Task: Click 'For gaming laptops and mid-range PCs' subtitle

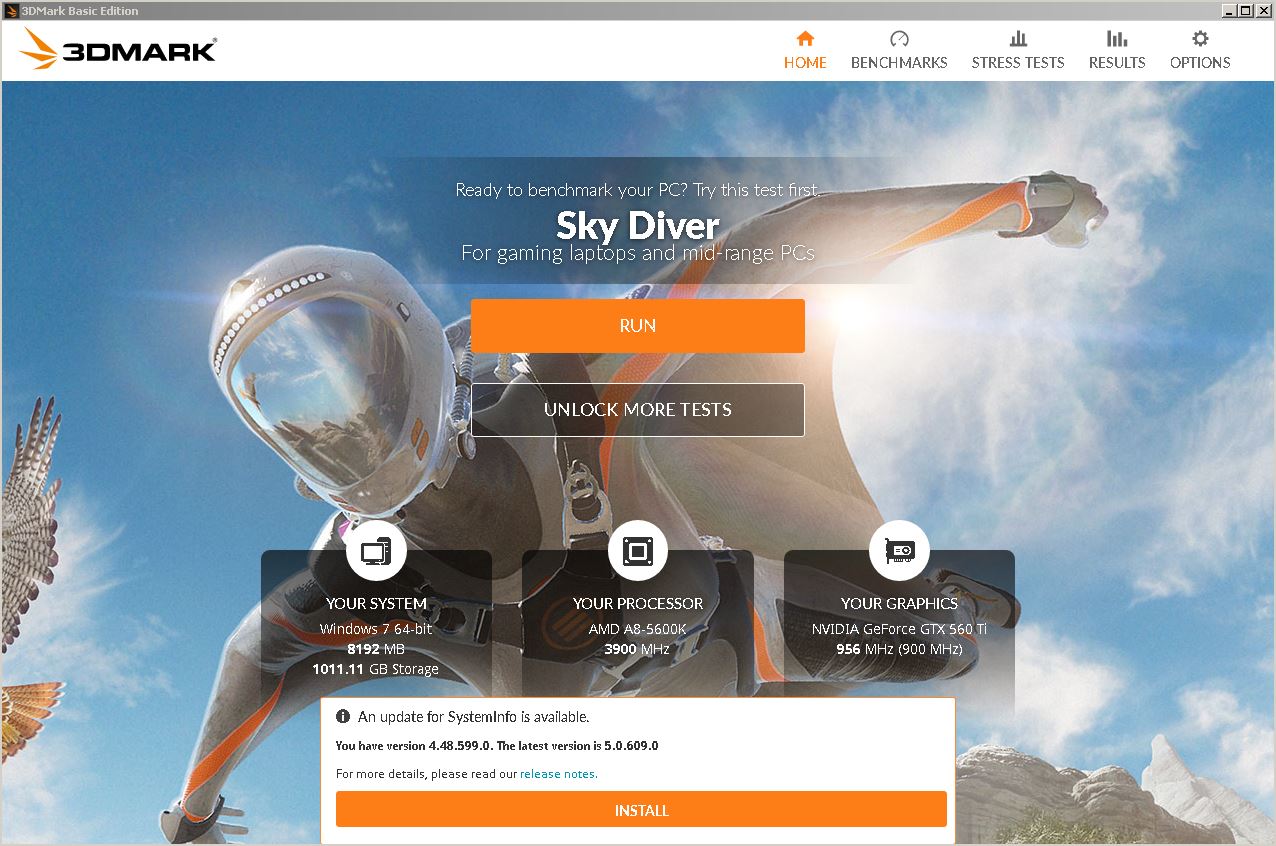Action: pos(638,253)
